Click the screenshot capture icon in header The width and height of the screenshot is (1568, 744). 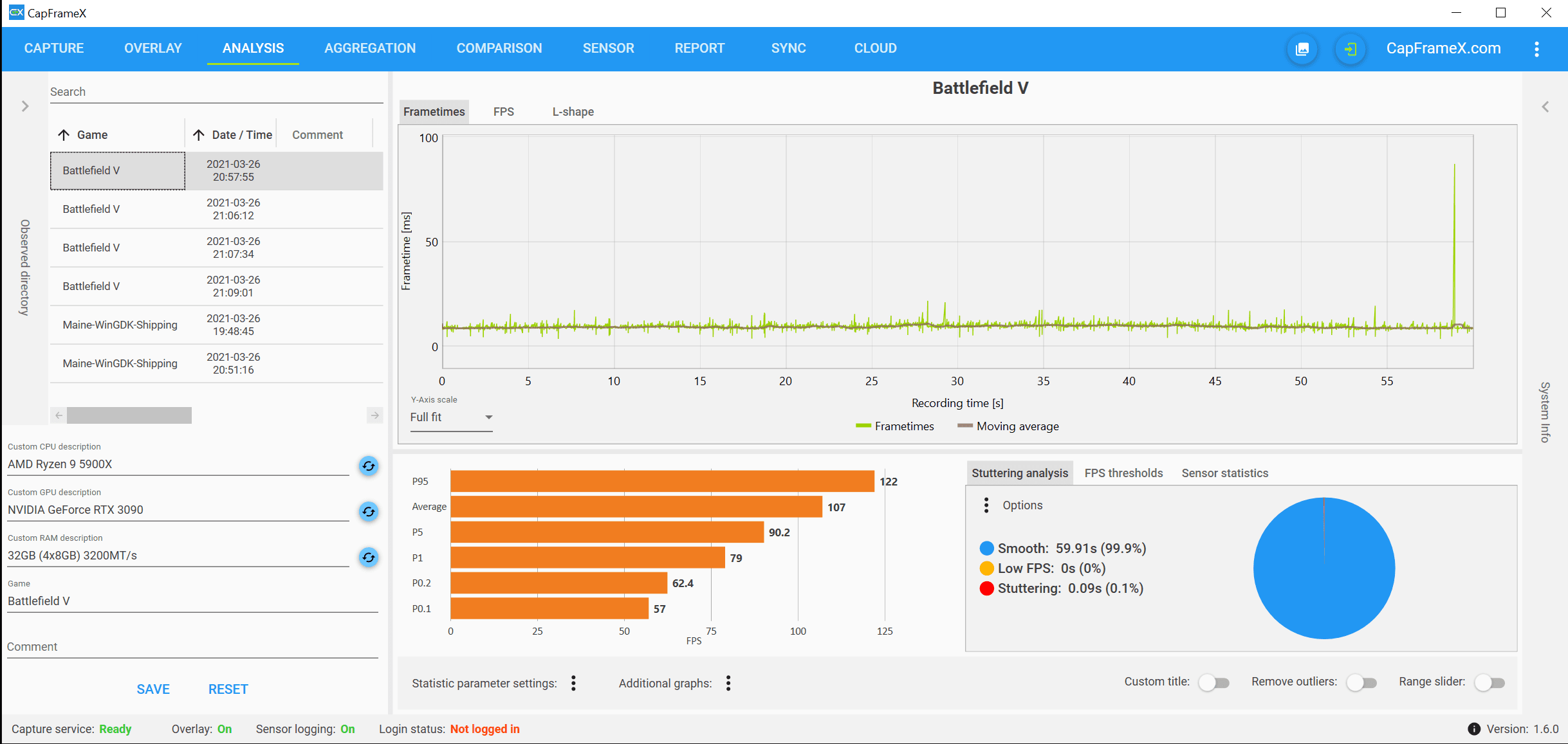pos(1302,49)
